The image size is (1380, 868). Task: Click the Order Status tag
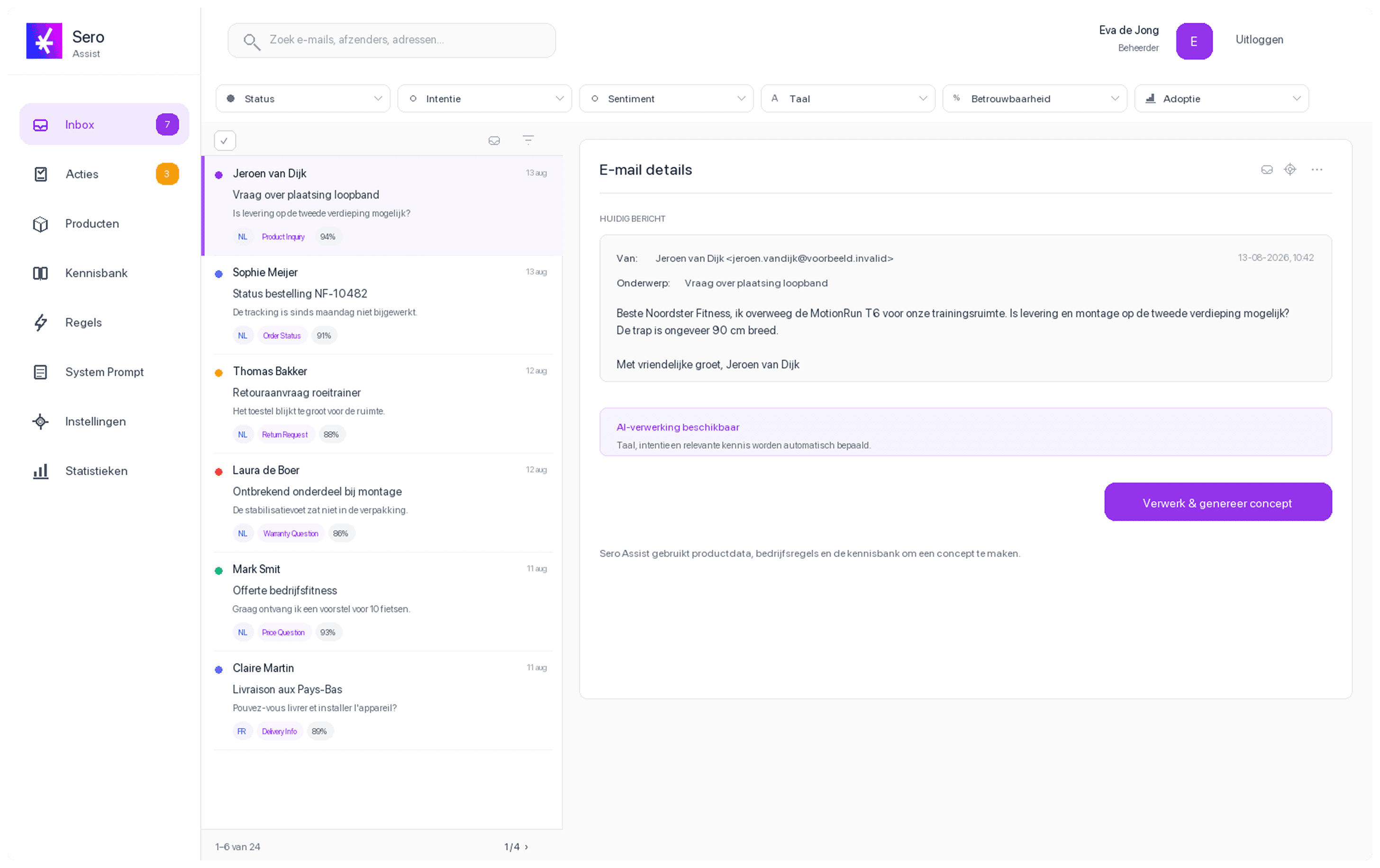tap(281, 336)
